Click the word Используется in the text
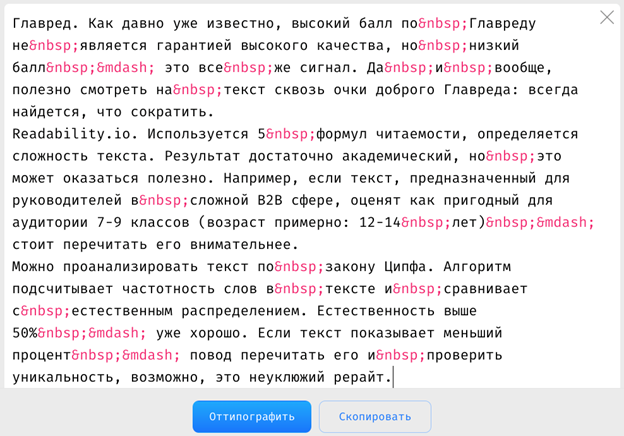 198,134
